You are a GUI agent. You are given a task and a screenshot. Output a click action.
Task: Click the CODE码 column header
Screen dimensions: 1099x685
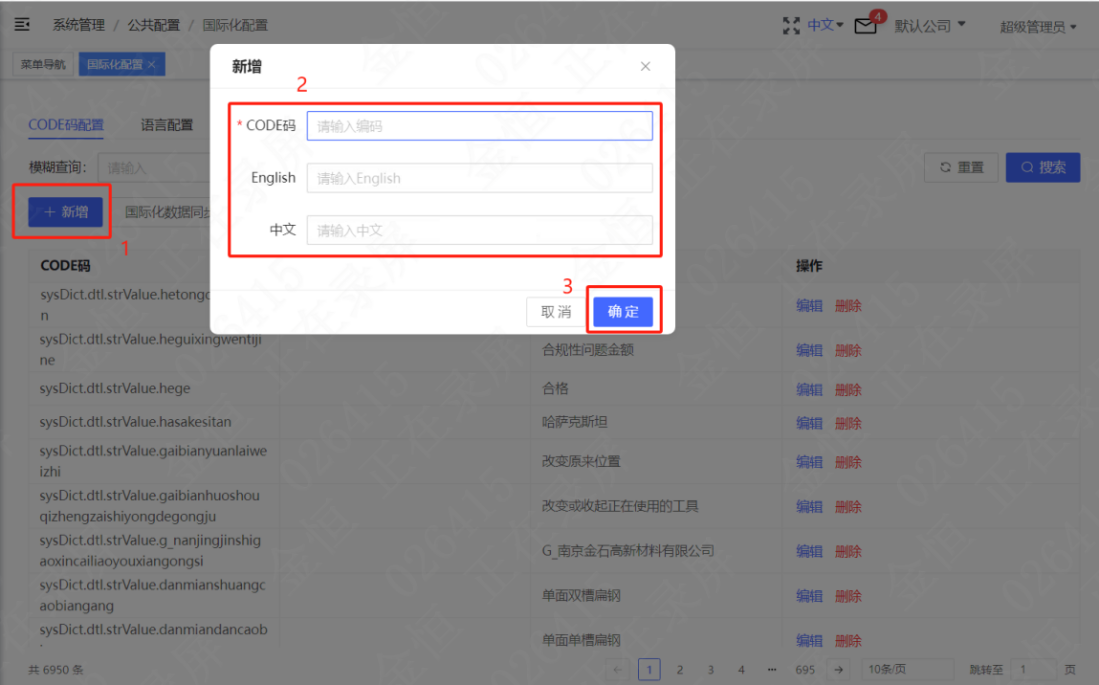[x=65, y=266]
